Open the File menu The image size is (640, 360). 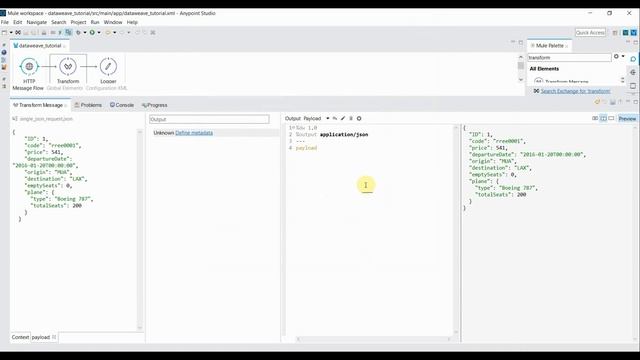pyautogui.click(x=5, y=22)
